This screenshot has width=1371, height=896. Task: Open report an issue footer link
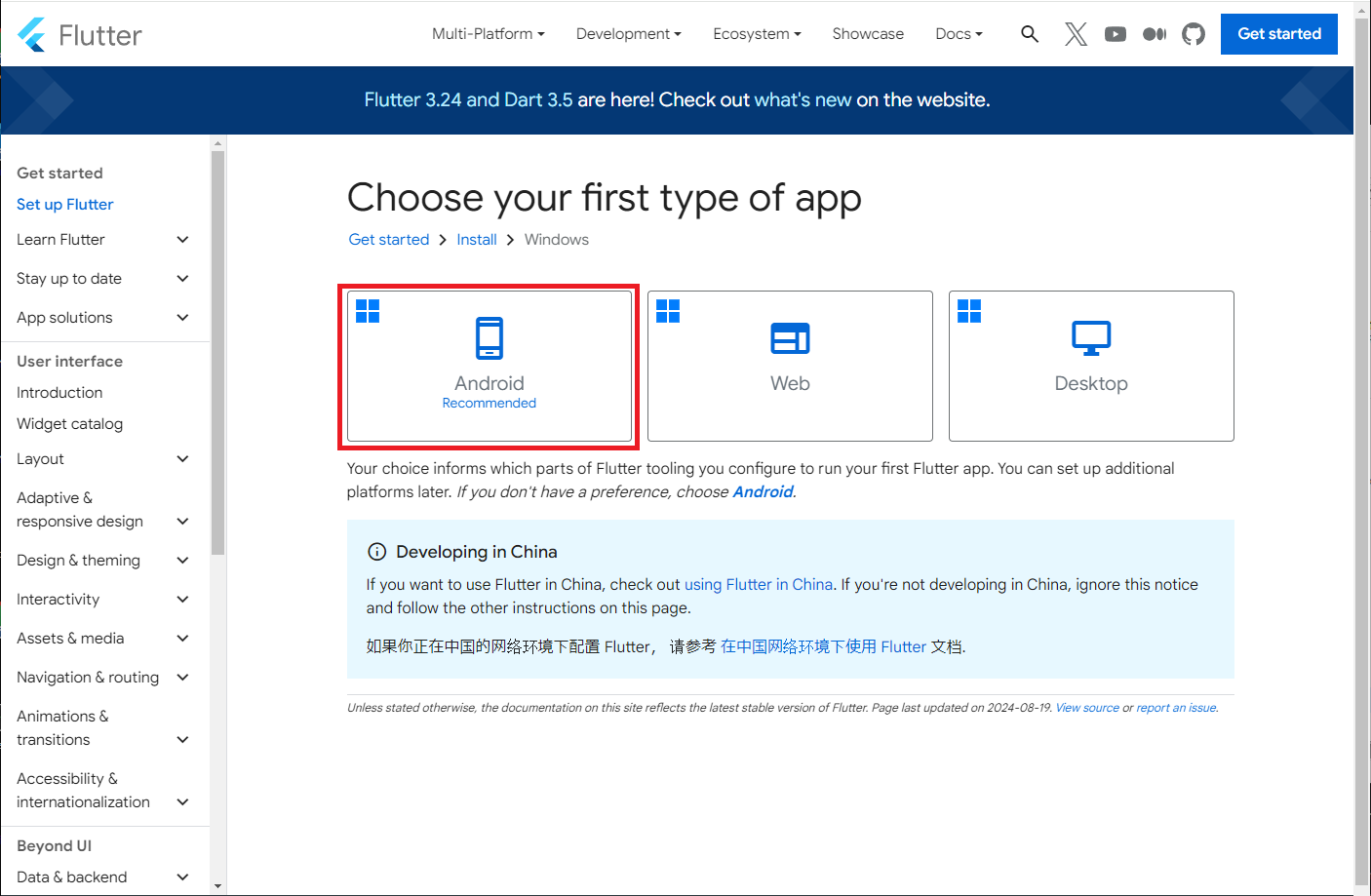coord(1177,708)
